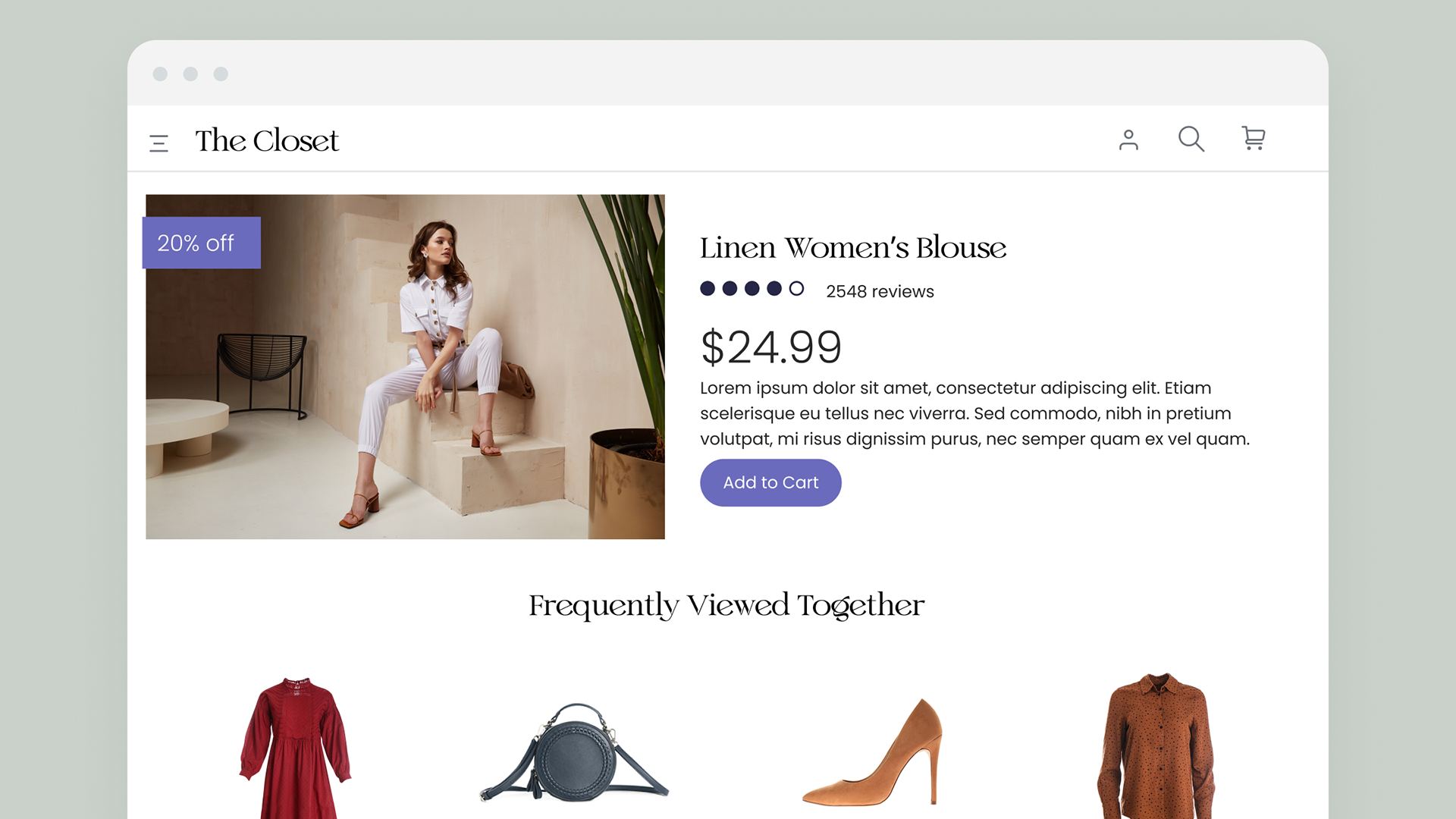Click the user account icon
This screenshot has width=1456, height=819.
(1128, 140)
